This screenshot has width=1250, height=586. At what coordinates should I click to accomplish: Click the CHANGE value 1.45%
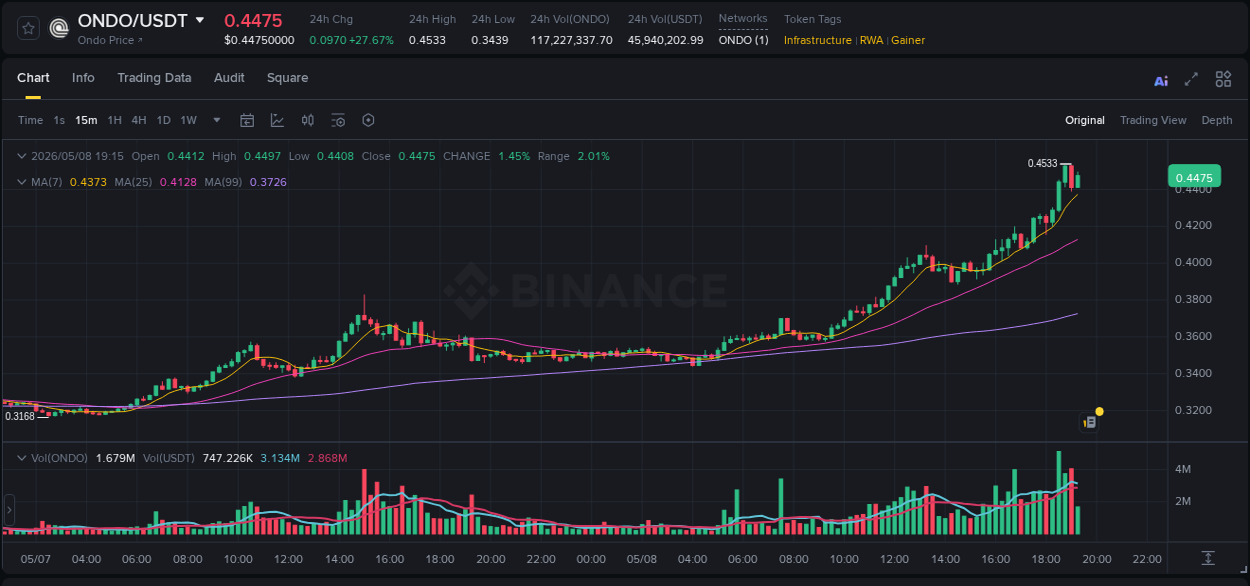pyautogui.click(x=514, y=156)
